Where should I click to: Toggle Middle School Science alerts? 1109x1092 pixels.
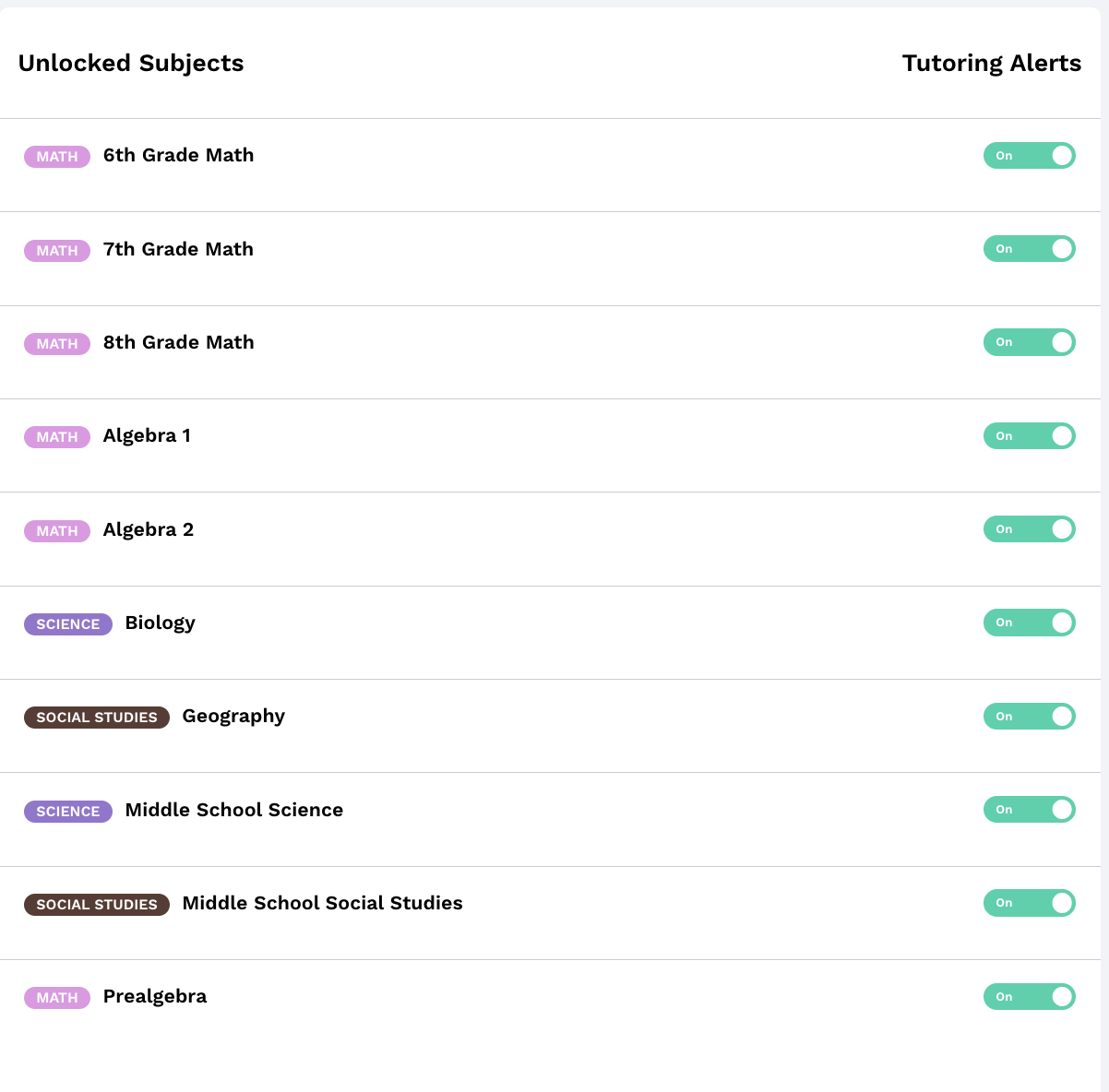(1029, 810)
